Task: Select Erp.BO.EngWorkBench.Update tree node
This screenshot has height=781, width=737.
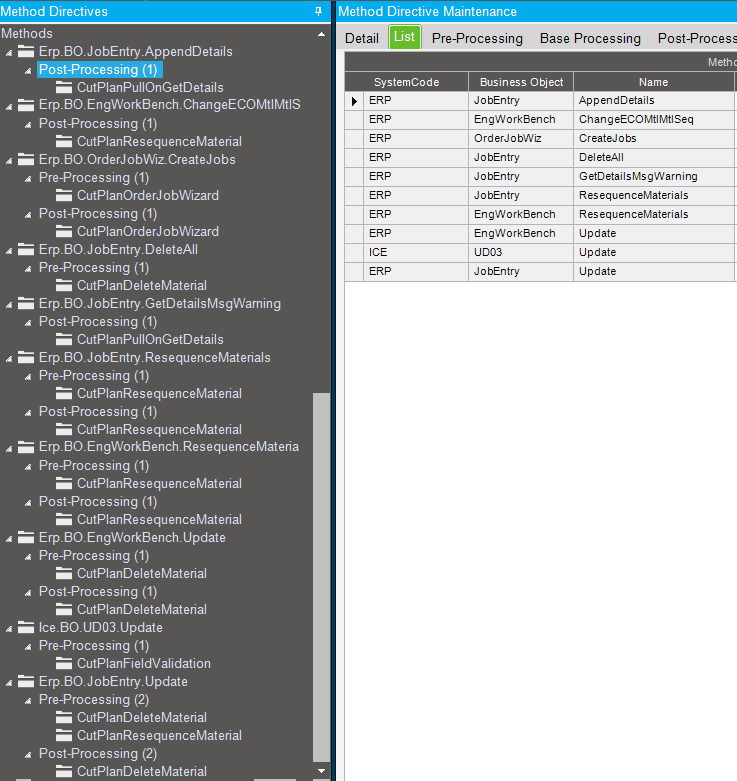Action: (132, 537)
